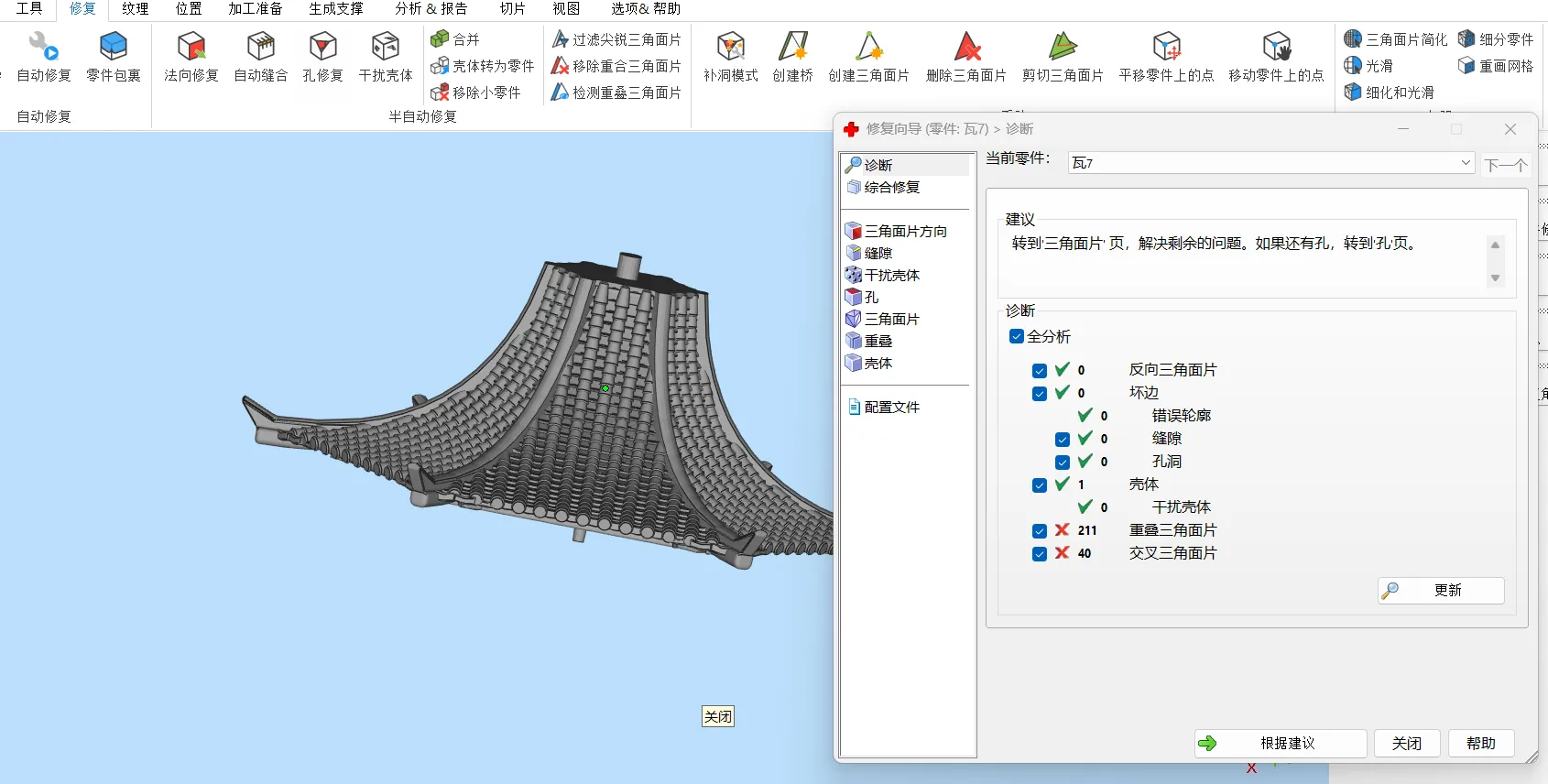The height and width of the screenshot is (784, 1548).
Task: Run 自动修复 tool
Action: [43, 57]
